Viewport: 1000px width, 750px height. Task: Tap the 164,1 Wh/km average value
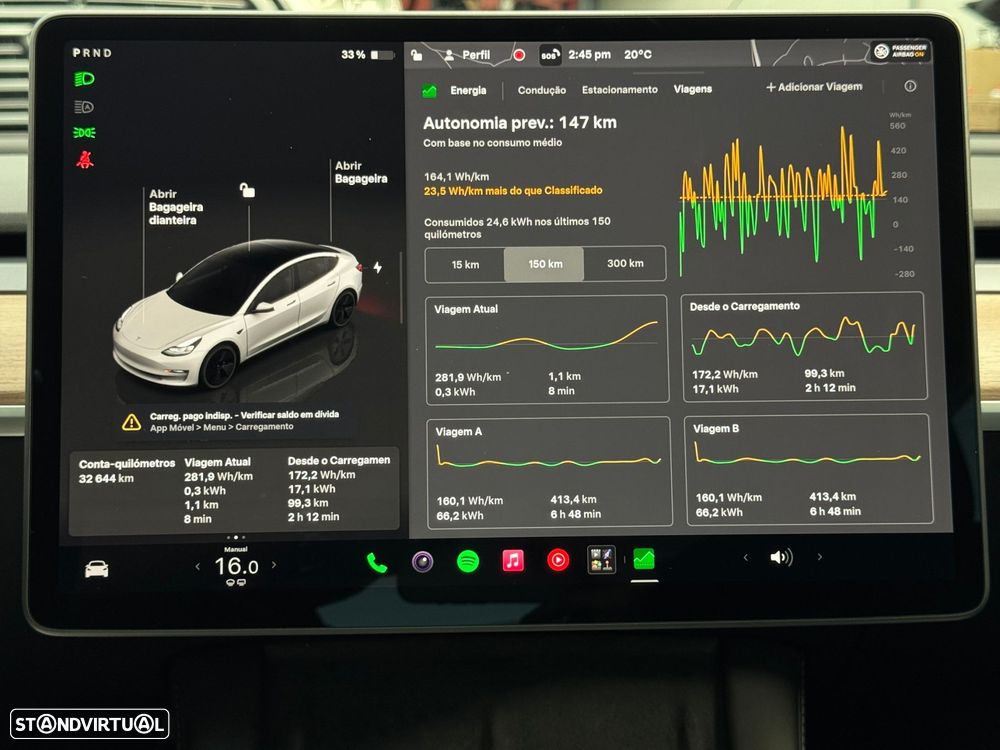click(457, 177)
